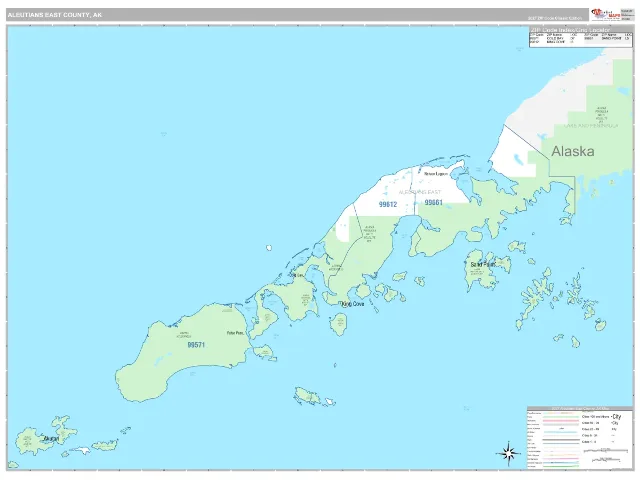Screen dimensions: 640x480
Task: Click the 'LAKE AND PENINSULA' county label
Action: (x=591, y=126)
